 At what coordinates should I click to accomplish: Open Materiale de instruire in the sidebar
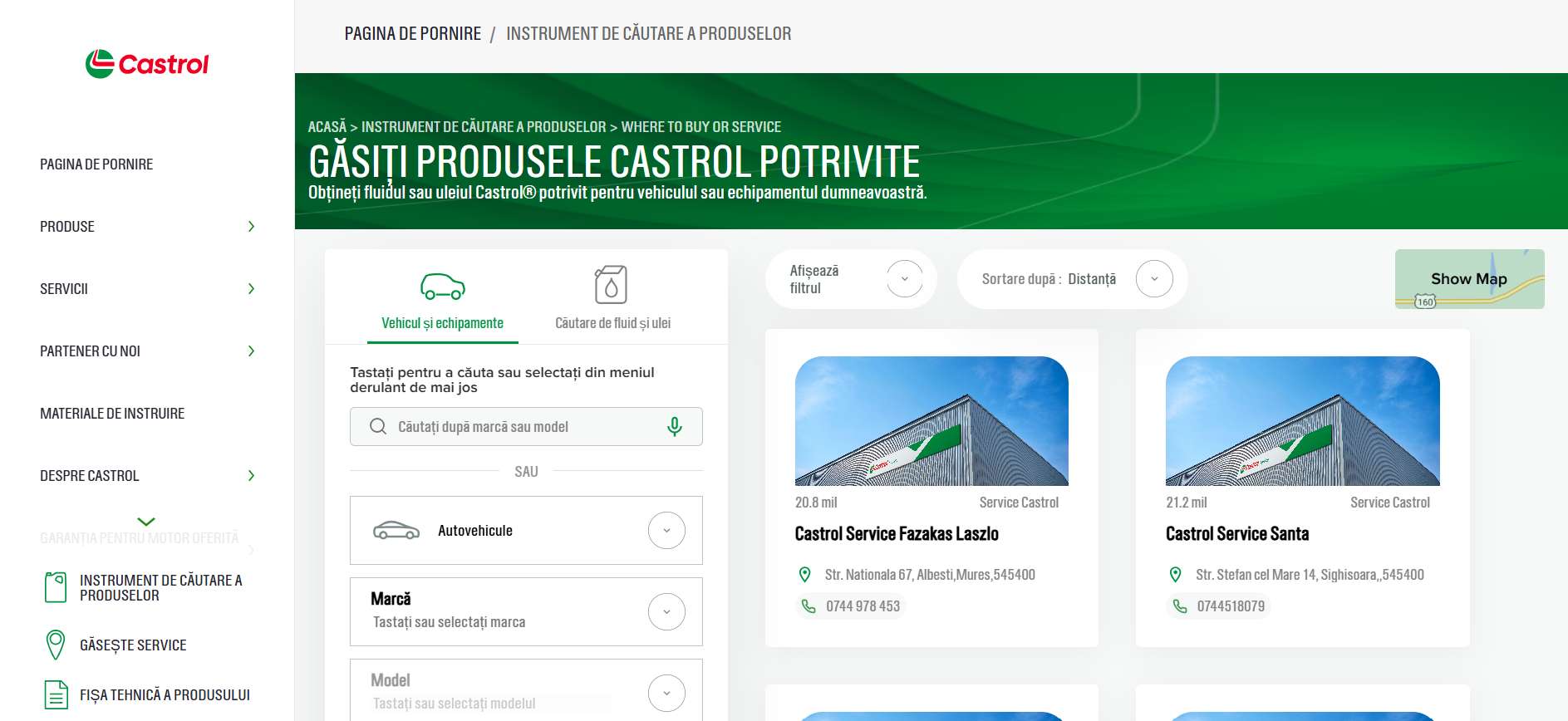tap(112, 414)
